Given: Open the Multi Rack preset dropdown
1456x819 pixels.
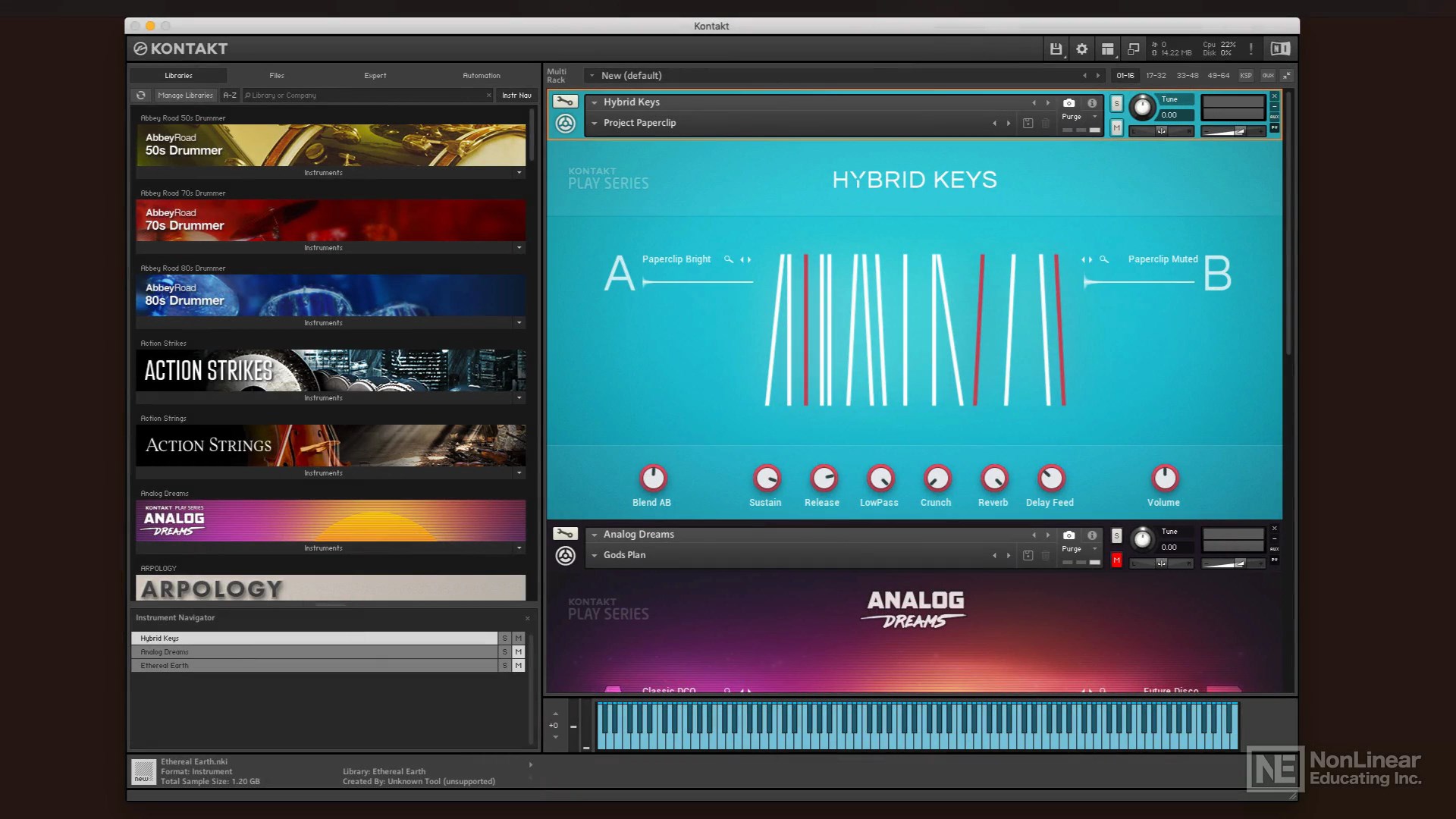Looking at the screenshot, I should pyautogui.click(x=592, y=76).
